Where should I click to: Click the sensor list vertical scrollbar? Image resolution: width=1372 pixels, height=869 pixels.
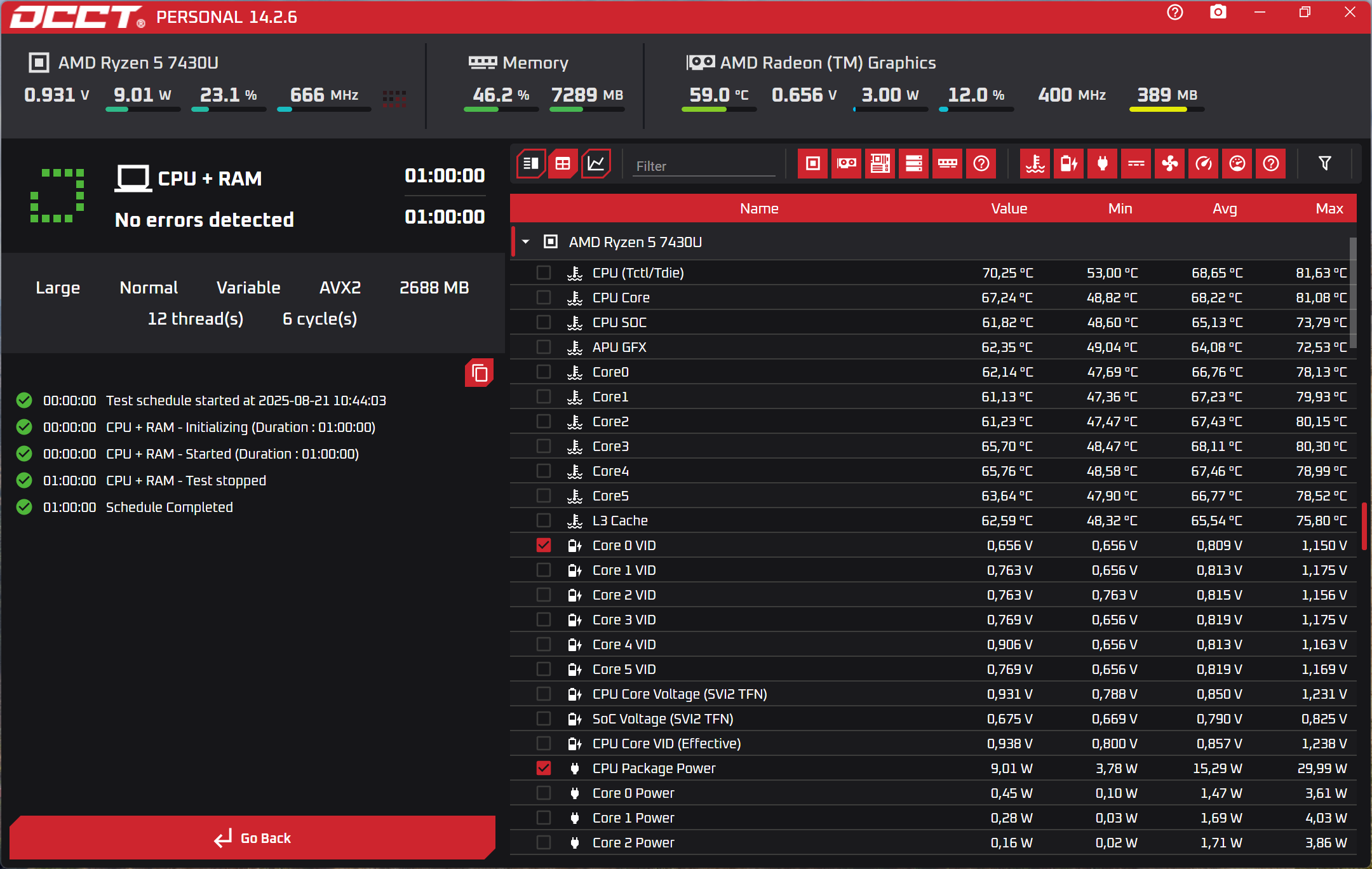tap(1352, 292)
